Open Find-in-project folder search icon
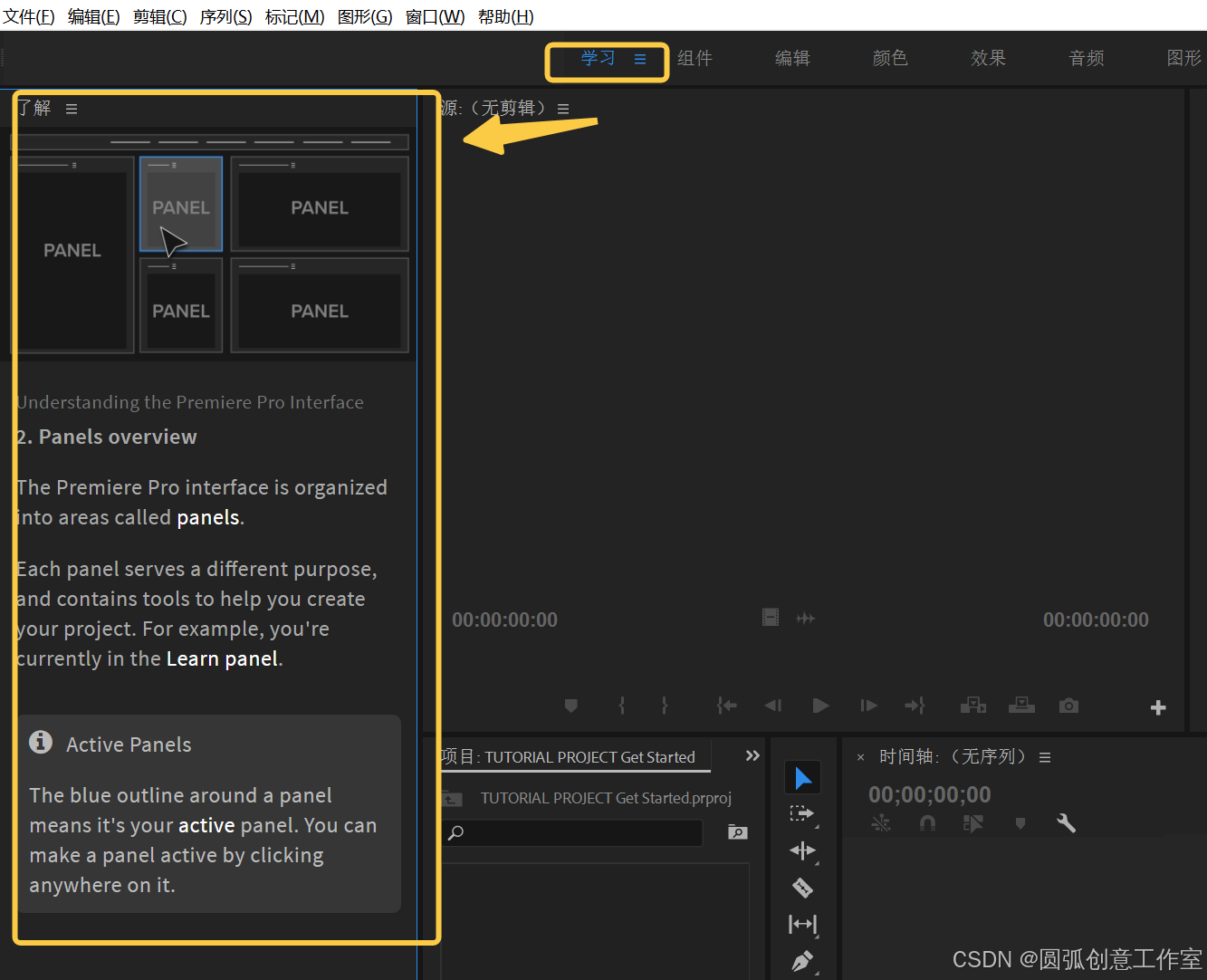The width and height of the screenshot is (1207, 980). (x=738, y=832)
